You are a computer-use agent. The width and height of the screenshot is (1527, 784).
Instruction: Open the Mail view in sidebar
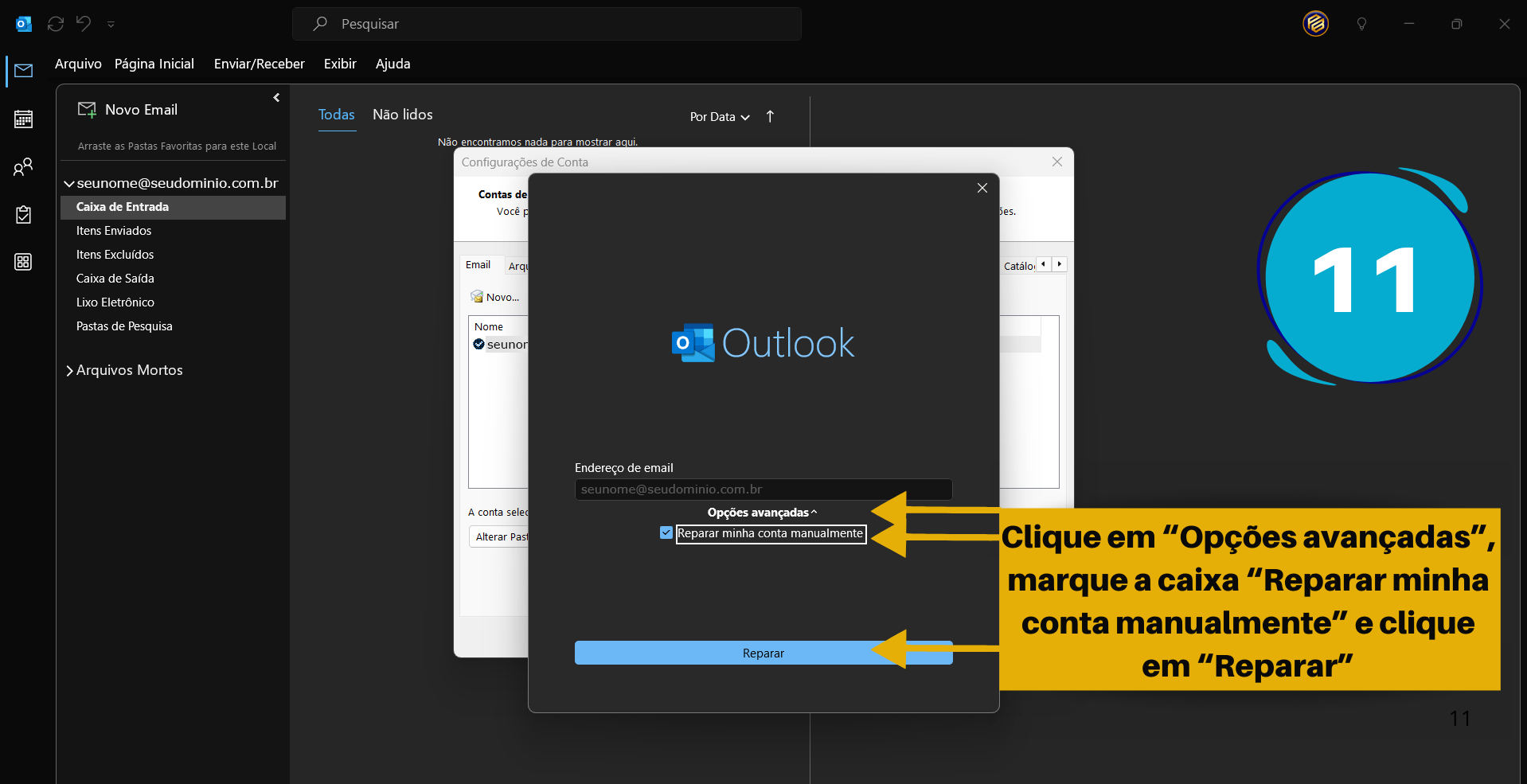(x=23, y=71)
